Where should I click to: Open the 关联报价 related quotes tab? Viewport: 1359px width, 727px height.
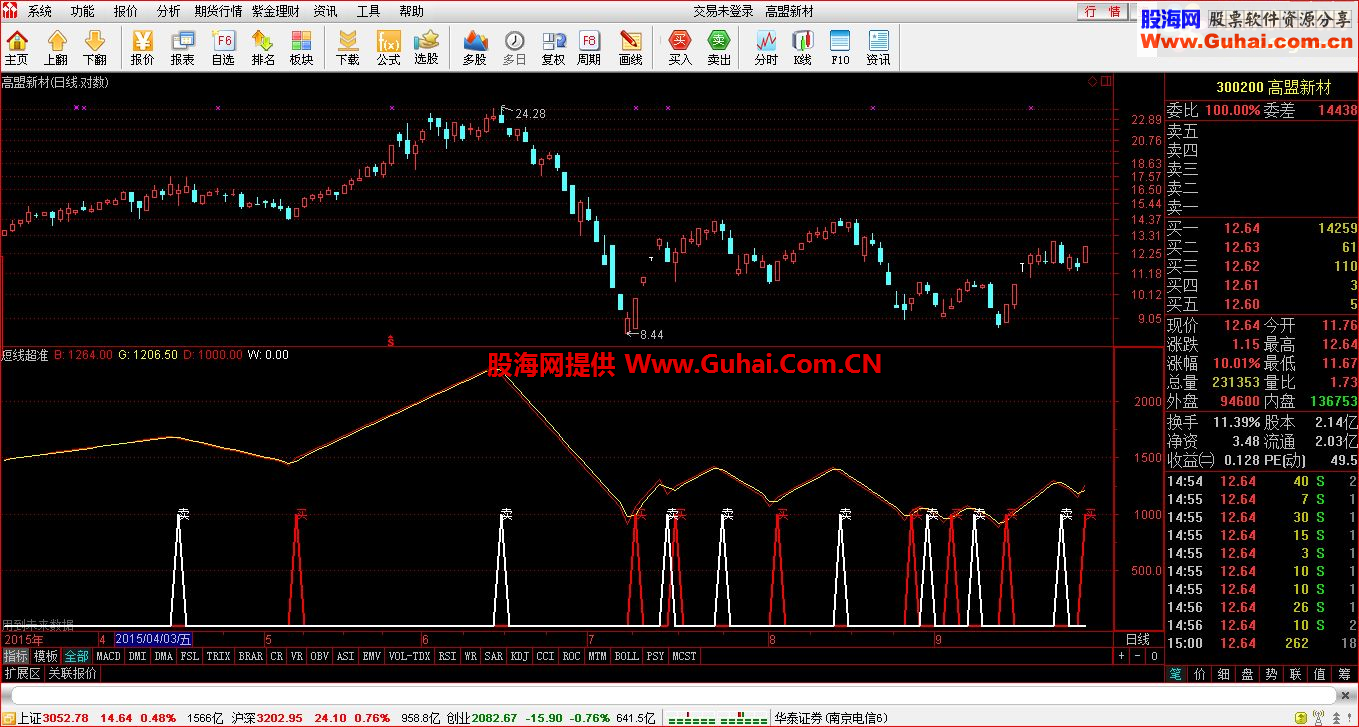pyautogui.click(x=72, y=673)
